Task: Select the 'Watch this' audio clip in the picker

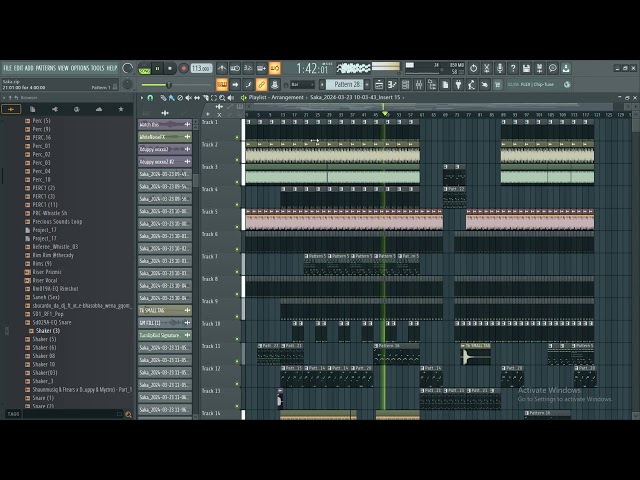Action: click(165, 124)
